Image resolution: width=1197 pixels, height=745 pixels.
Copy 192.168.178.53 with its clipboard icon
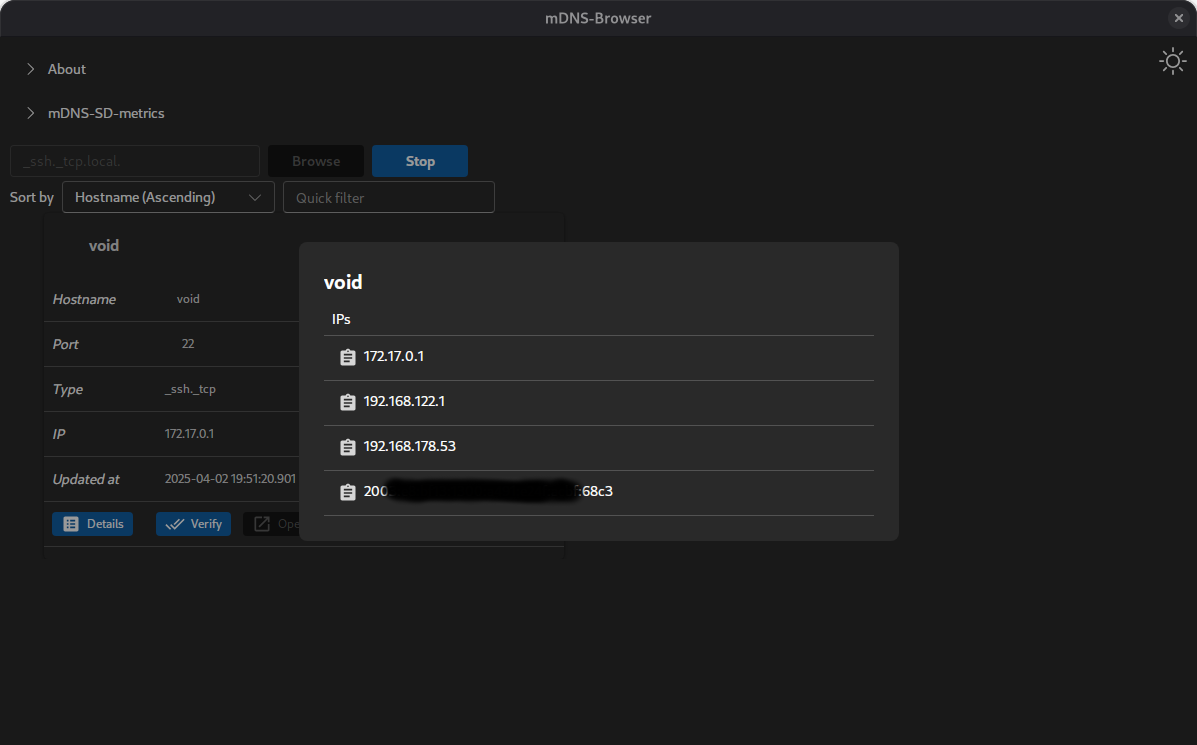click(347, 447)
